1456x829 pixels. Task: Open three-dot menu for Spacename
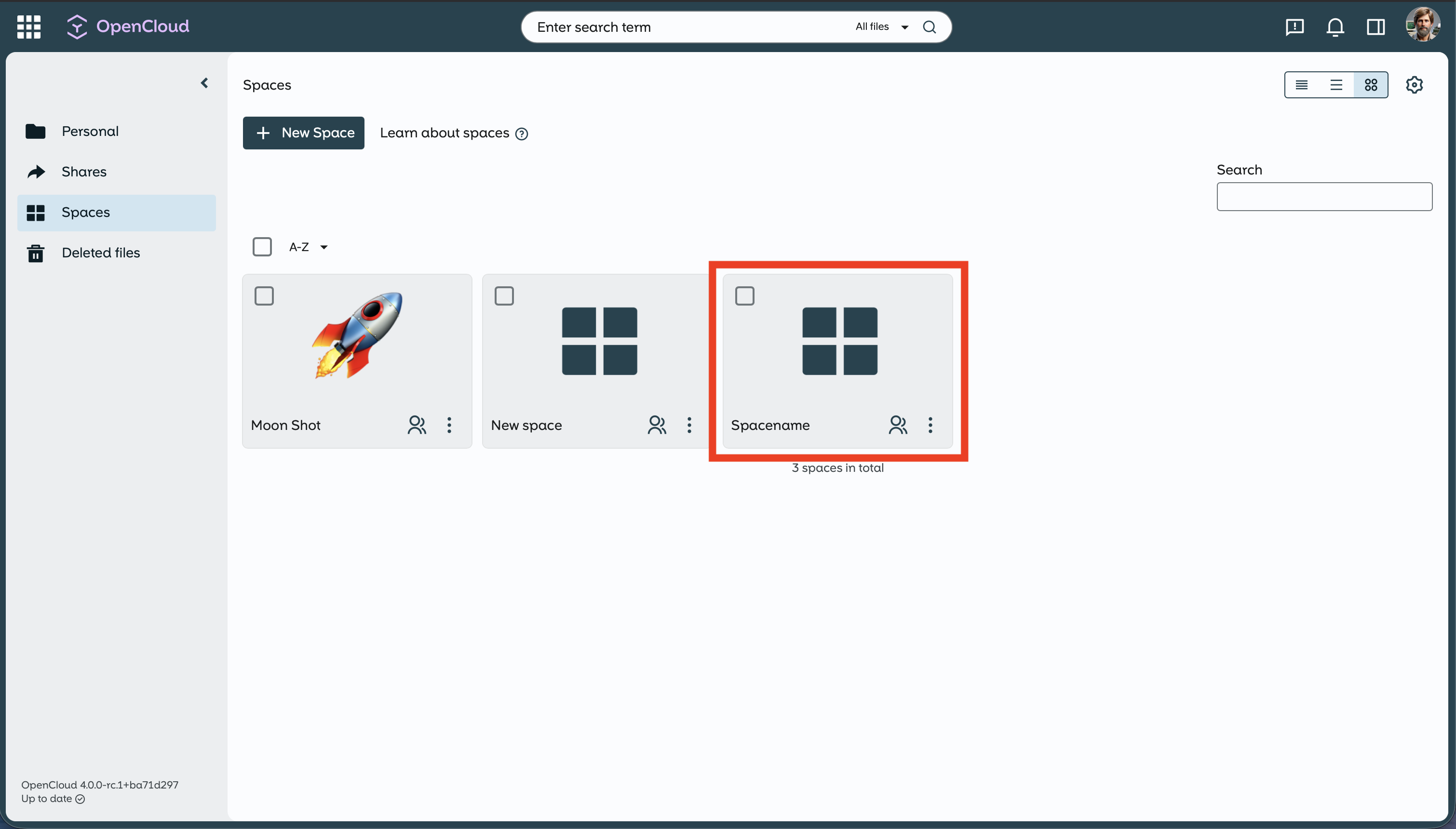click(930, 425)
